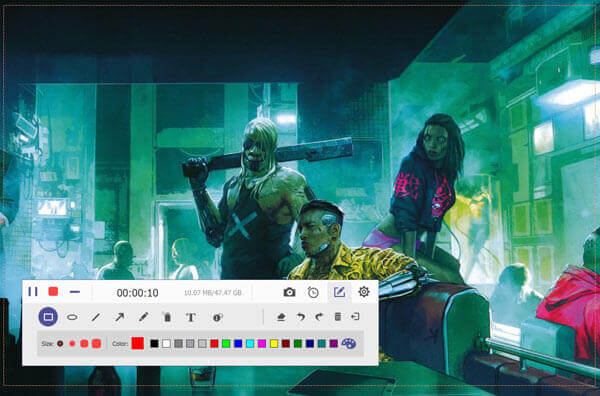
Task: Choose the arrow drawing tool
Action: point(120,317)
